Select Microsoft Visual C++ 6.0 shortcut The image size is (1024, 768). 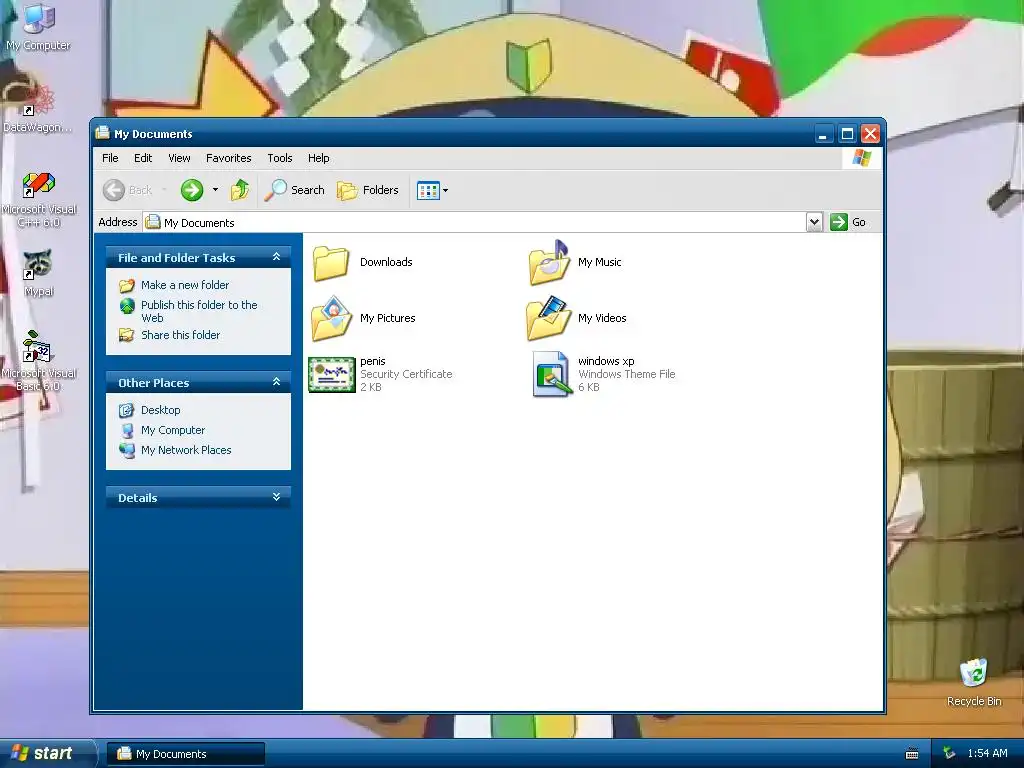pyautogui.click(x=39, y=199)
